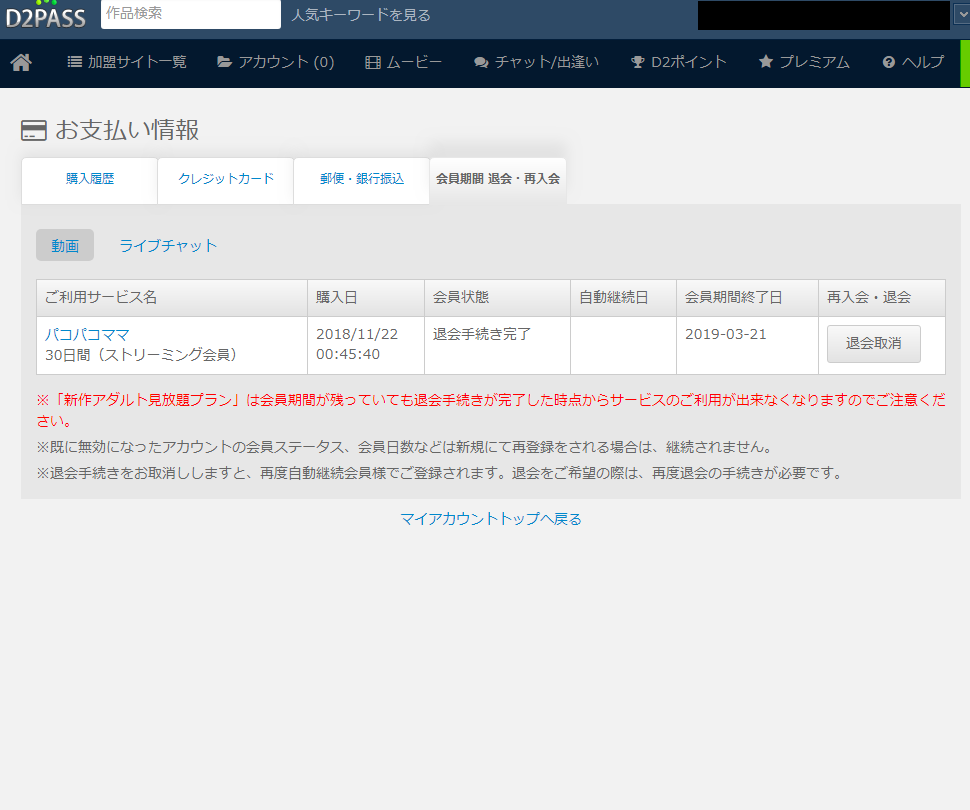Open the 郵便・銀行振込 tab
Viewport: 970px width, 810px height.
pyautogui.click(x=362, y=179)
